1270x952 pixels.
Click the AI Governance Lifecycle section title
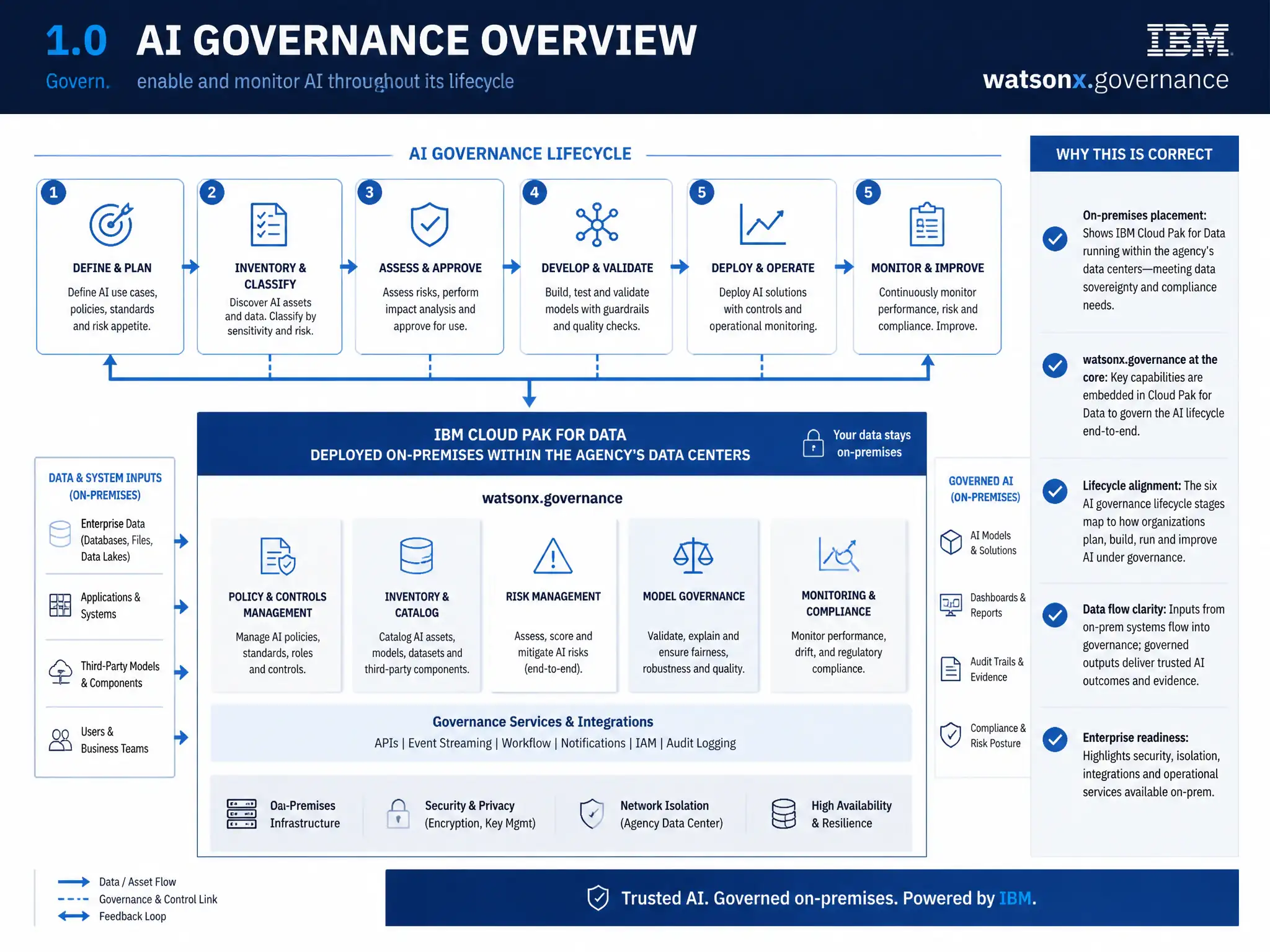(x=520, y=154)
